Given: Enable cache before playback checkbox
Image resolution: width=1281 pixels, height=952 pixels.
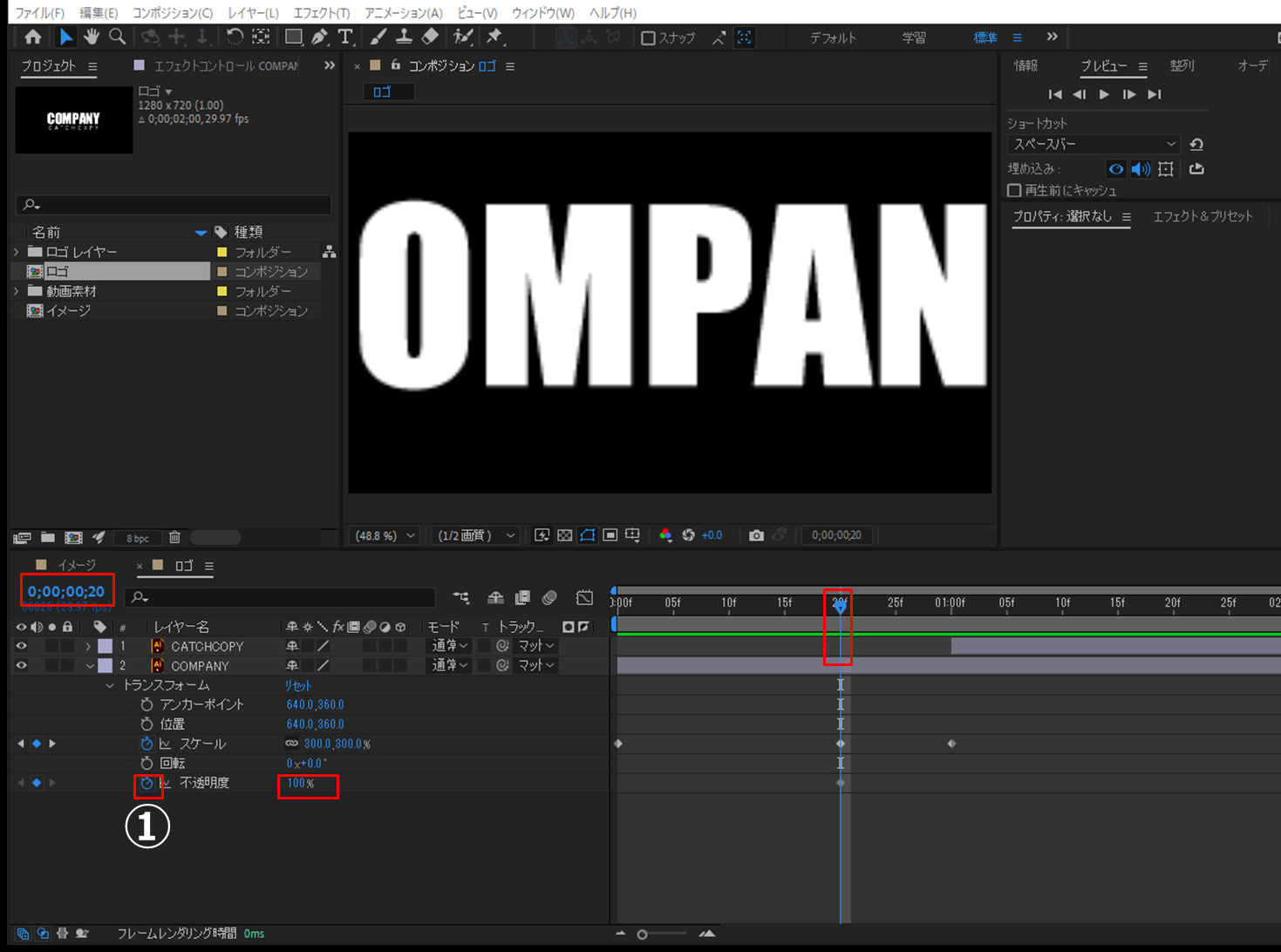Looking at the screenshot, I should click(1014, 190).
